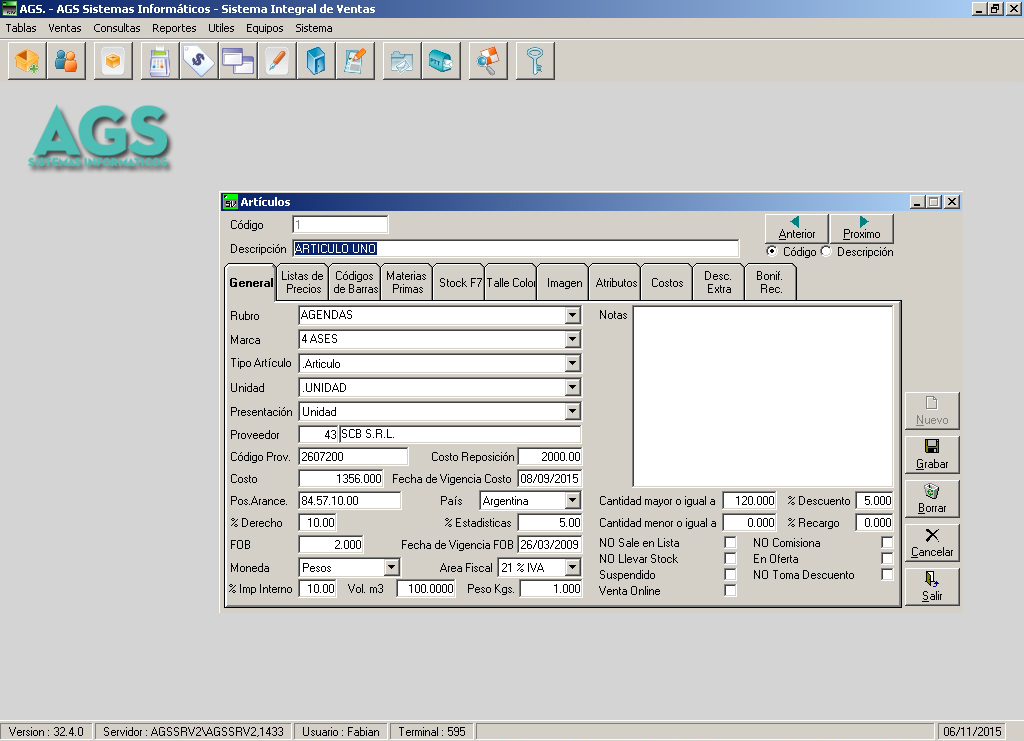Viewport: 1024px width, 741px height.
Task: Select the Código radio button
Action: click(772, 251)
